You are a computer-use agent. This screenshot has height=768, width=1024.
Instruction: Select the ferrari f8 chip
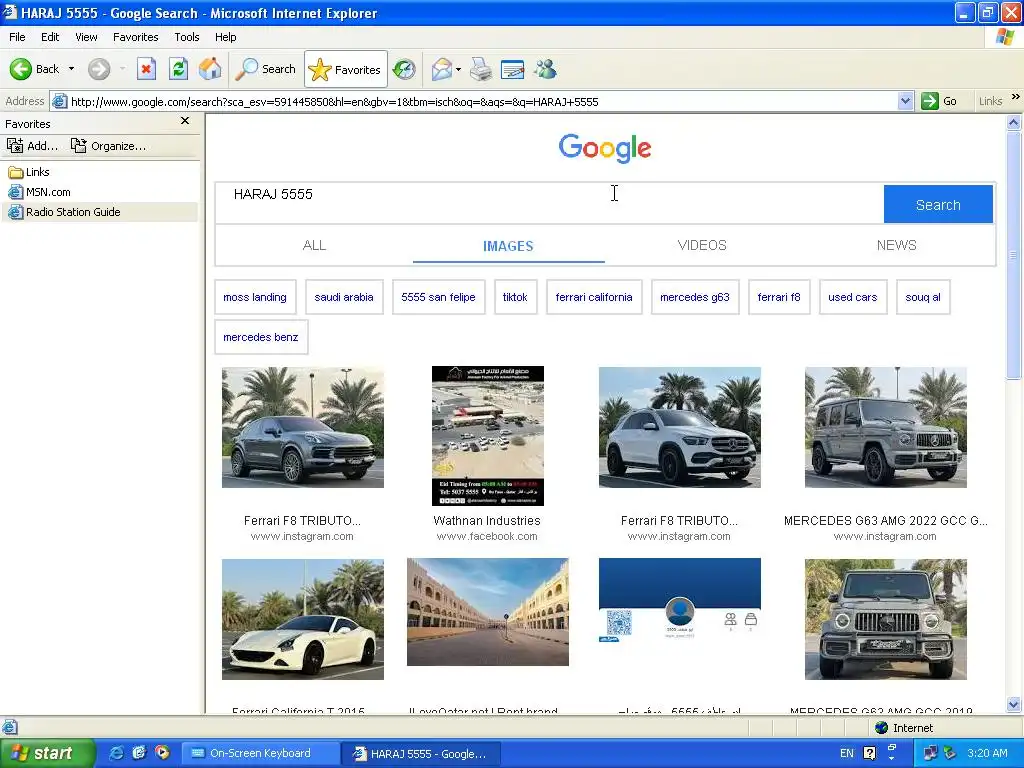[x=778, y=297]
